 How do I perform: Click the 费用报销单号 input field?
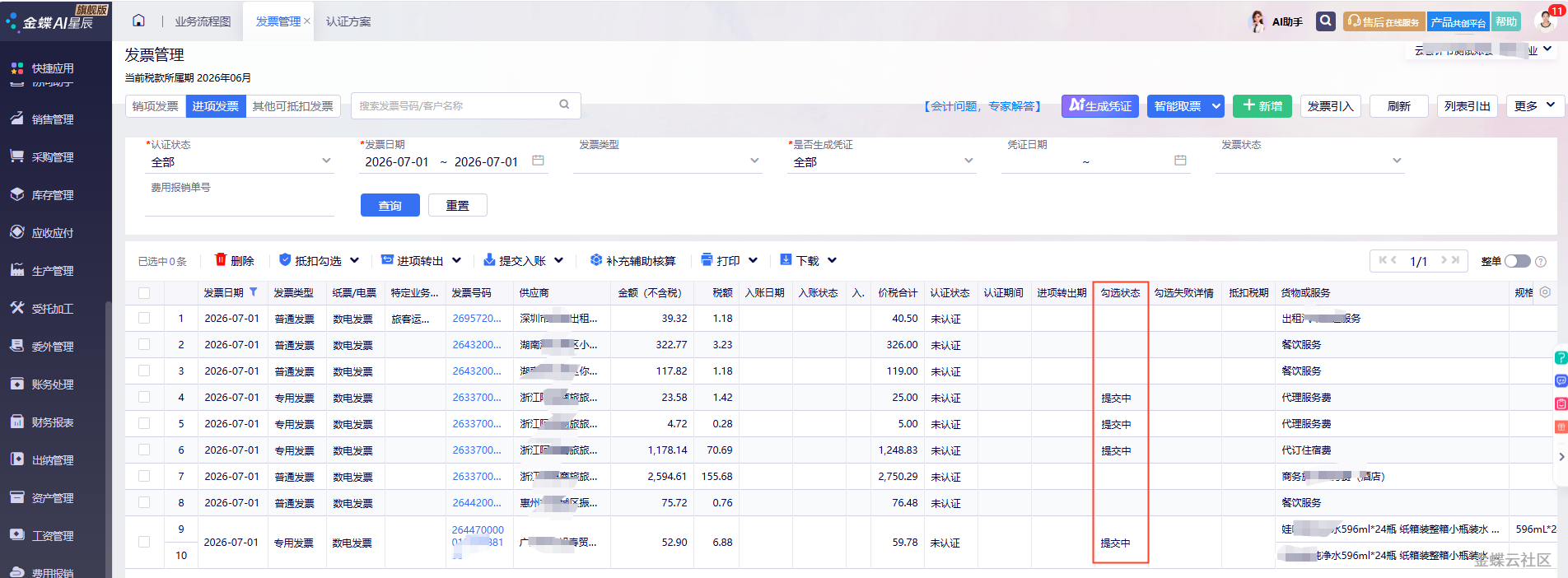[x=240, y=206]
